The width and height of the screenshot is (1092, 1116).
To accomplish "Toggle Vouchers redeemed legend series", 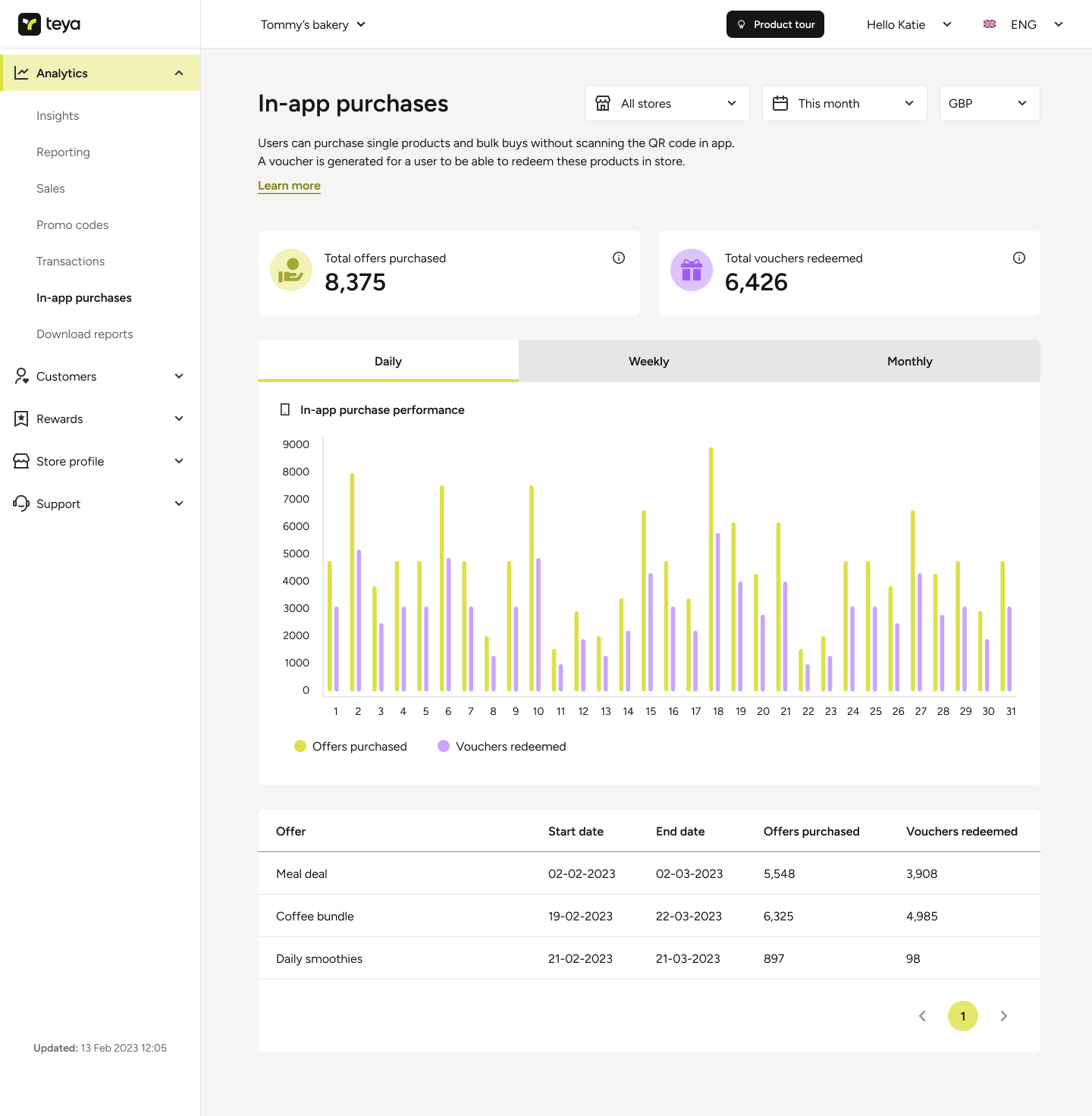I will [502, 747].
